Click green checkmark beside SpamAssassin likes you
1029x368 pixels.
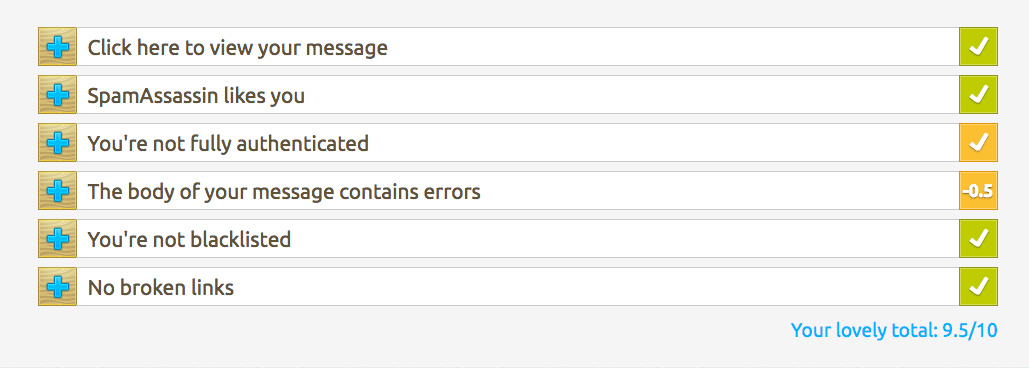[978, 94]
